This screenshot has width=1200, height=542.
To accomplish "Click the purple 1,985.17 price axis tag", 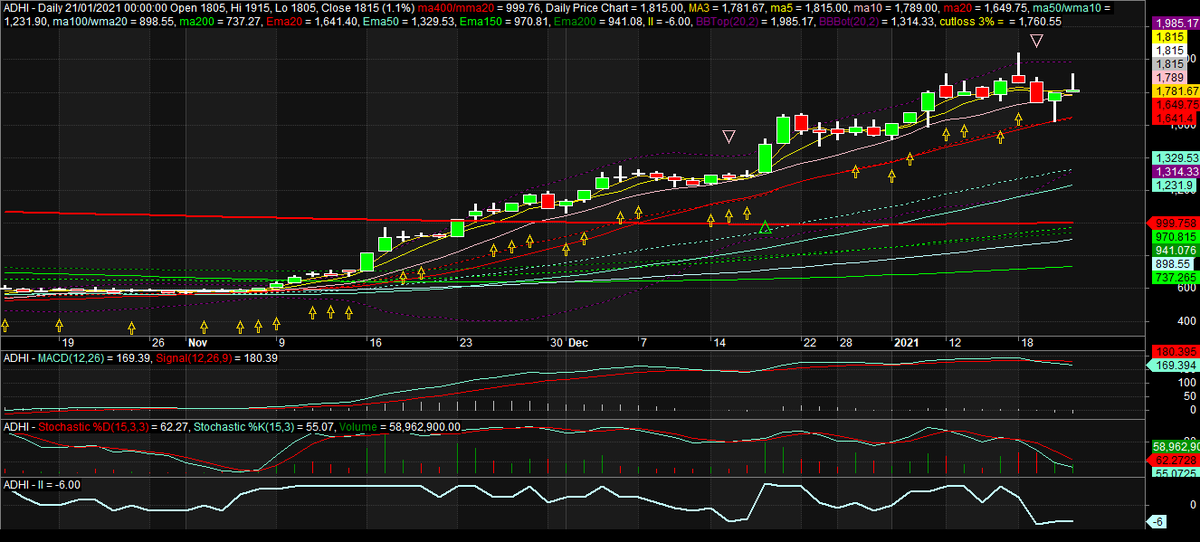I will 1176,22.
